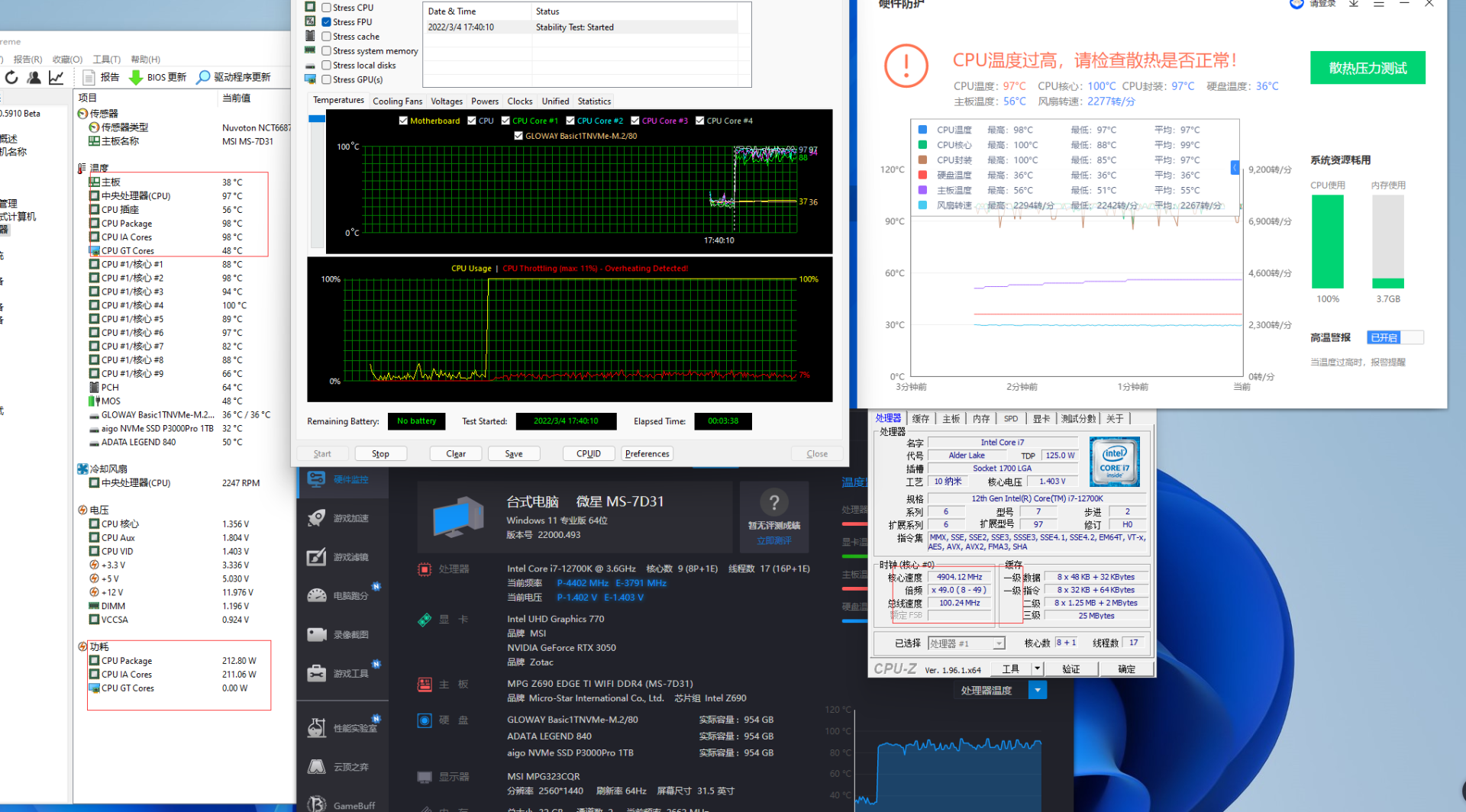Enable the Stress cache checkbox
Viewport: 1466px width, 812px height.
coord(326,37)
